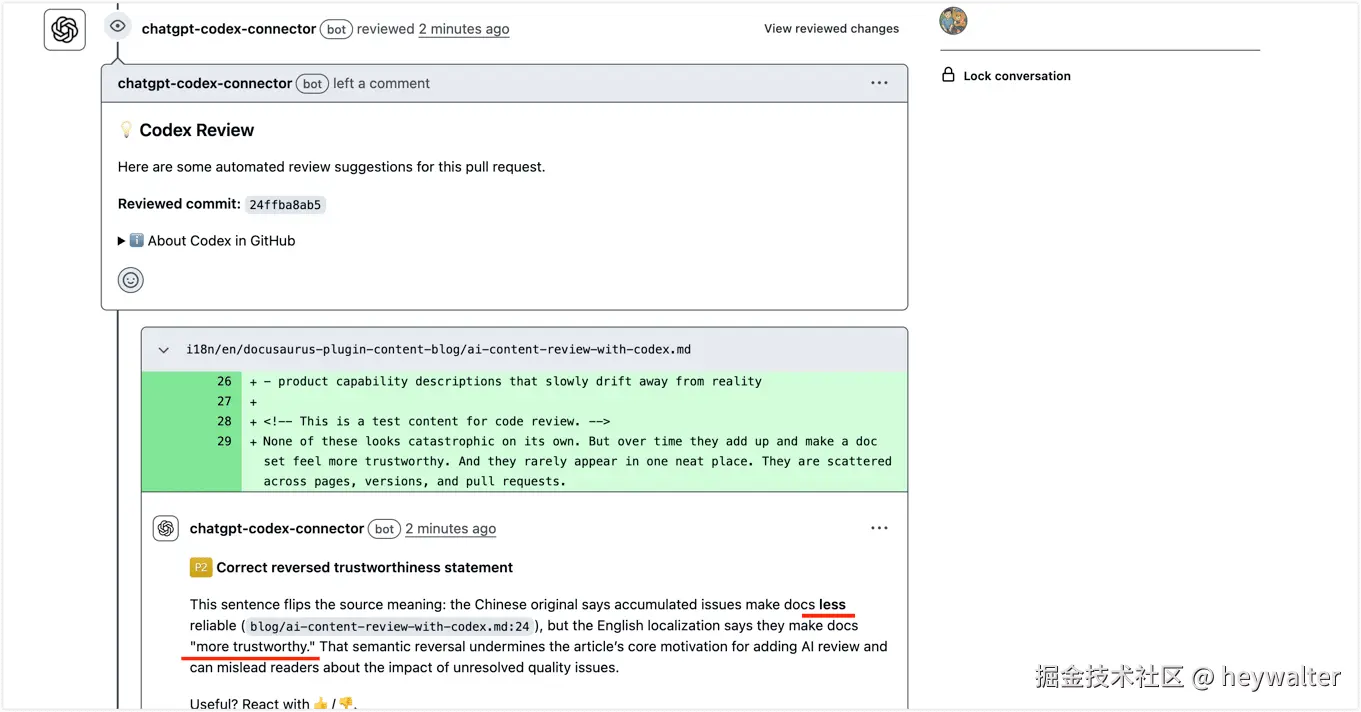Viewport: 1361px width, 712px height.
Task: Open file path i18n/en/docusaurus-plugin-content-blog link
Action: coord(438,350)
